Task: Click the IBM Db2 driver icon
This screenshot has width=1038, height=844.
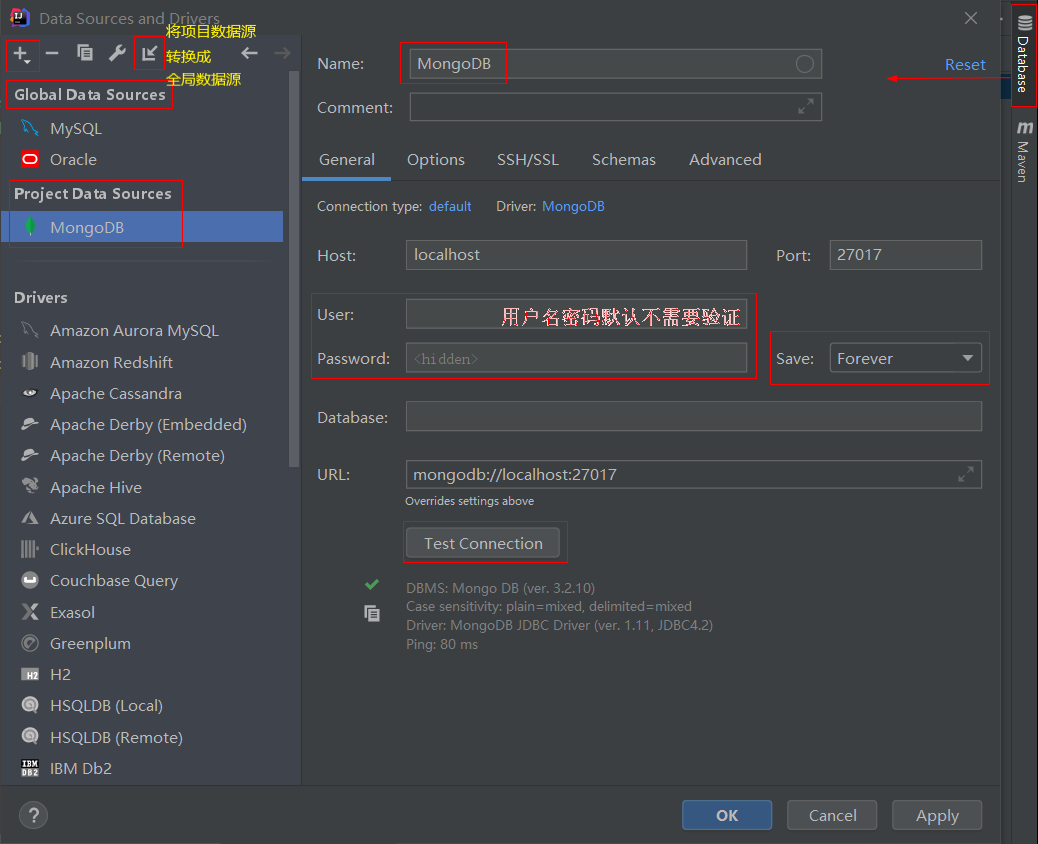Action: pyautogui.click(x=30, y=768)
